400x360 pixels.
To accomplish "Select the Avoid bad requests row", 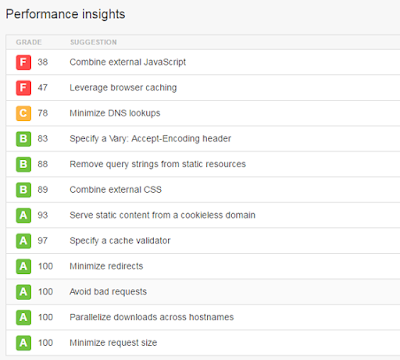I will pos(203,292).
